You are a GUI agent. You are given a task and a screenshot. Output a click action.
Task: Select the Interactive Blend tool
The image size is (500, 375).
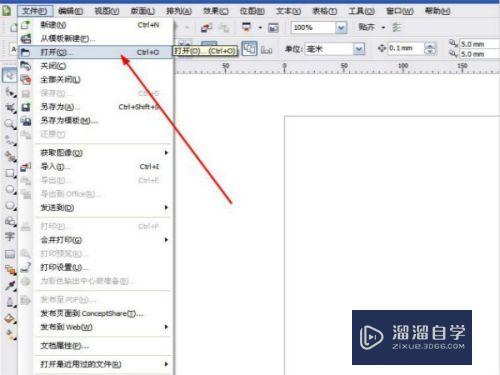point(10,270)
